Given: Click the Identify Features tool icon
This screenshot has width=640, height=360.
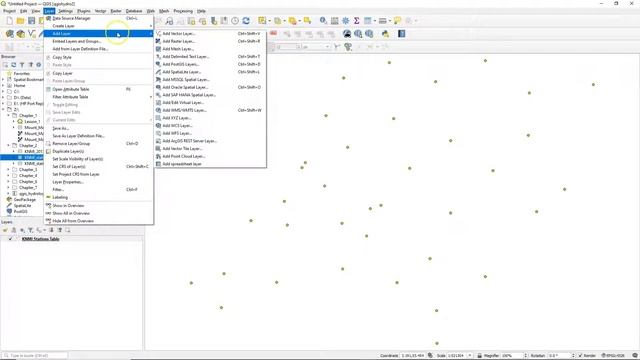Looking at the screenshot, I should 323,21.
